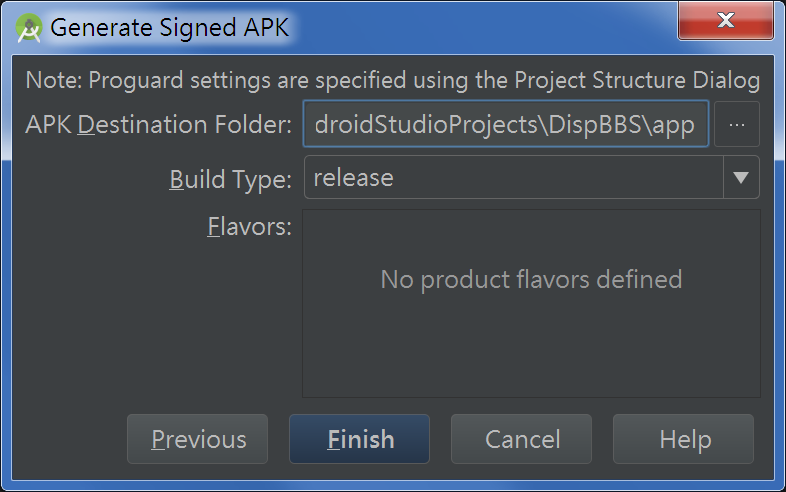Click the 'Generate Signed APK' window title
This screenshot has height=492, width=786.
pos(169,27)
